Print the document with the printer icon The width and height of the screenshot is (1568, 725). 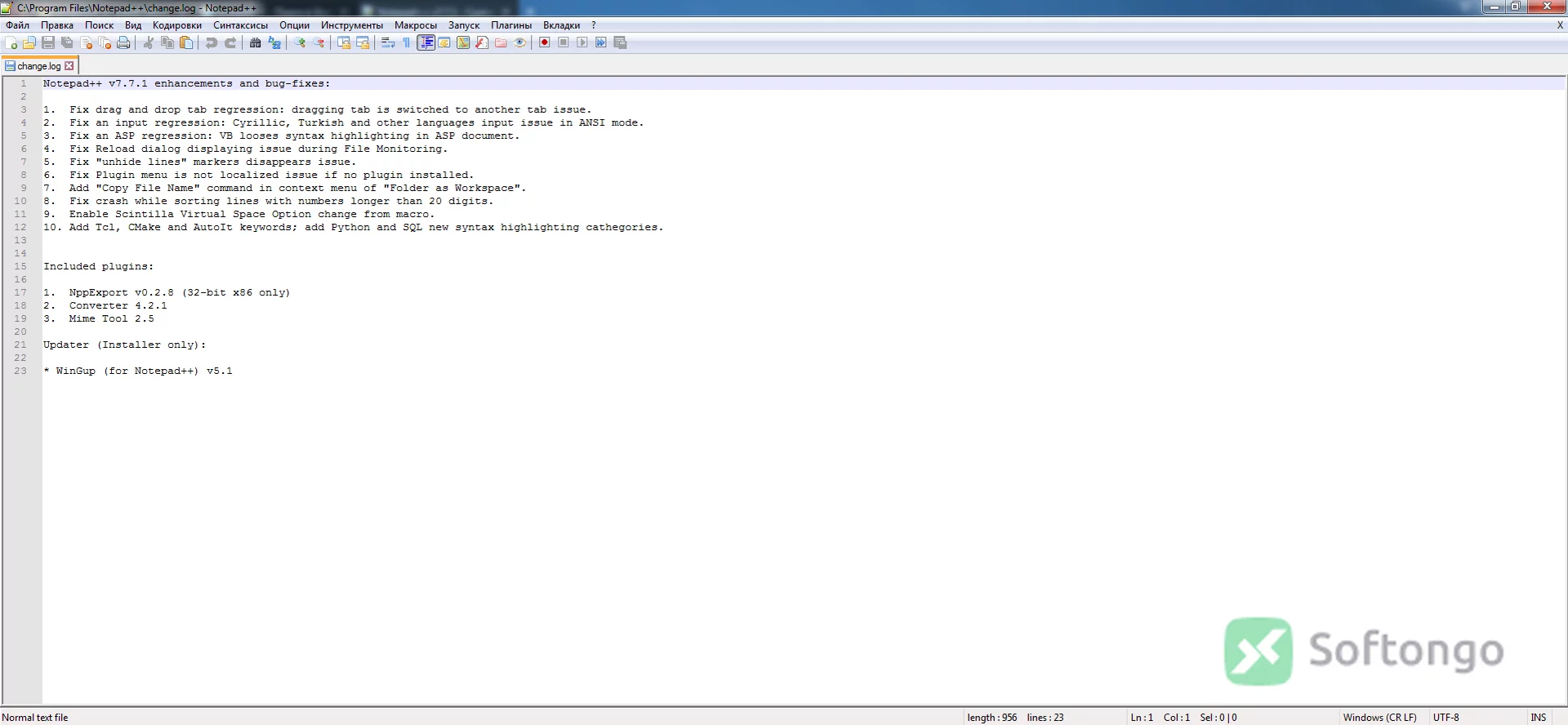pos(123,42)
